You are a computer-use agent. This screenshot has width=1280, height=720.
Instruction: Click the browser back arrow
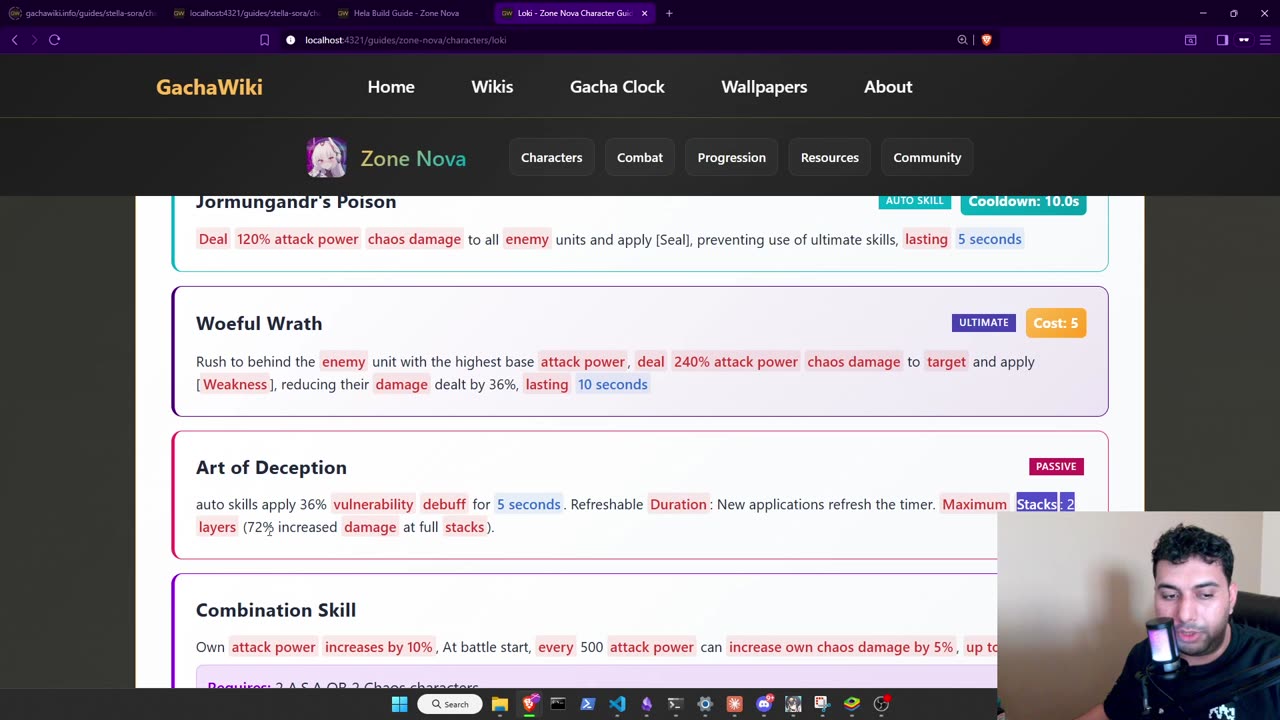[14, 40]
